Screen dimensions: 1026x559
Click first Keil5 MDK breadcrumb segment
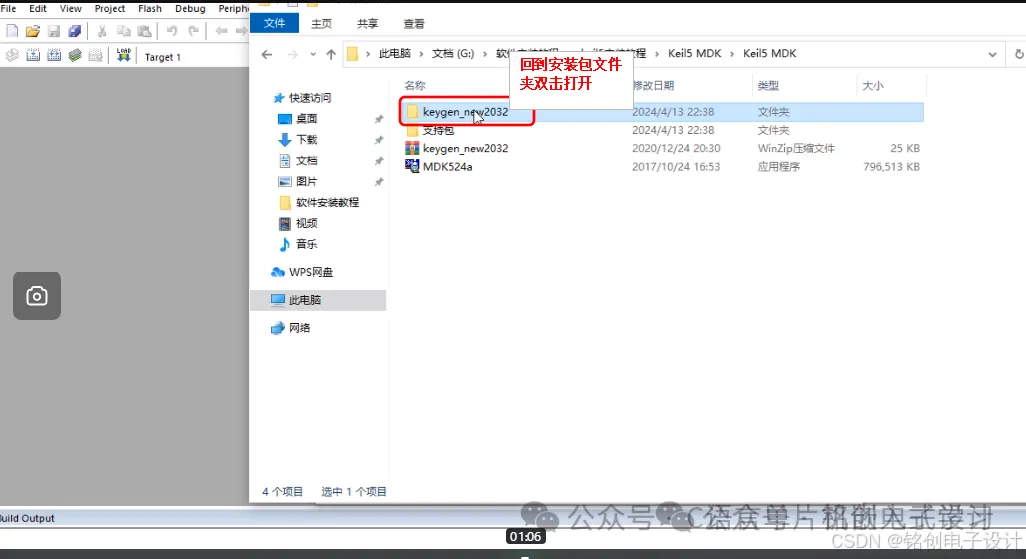694,54
